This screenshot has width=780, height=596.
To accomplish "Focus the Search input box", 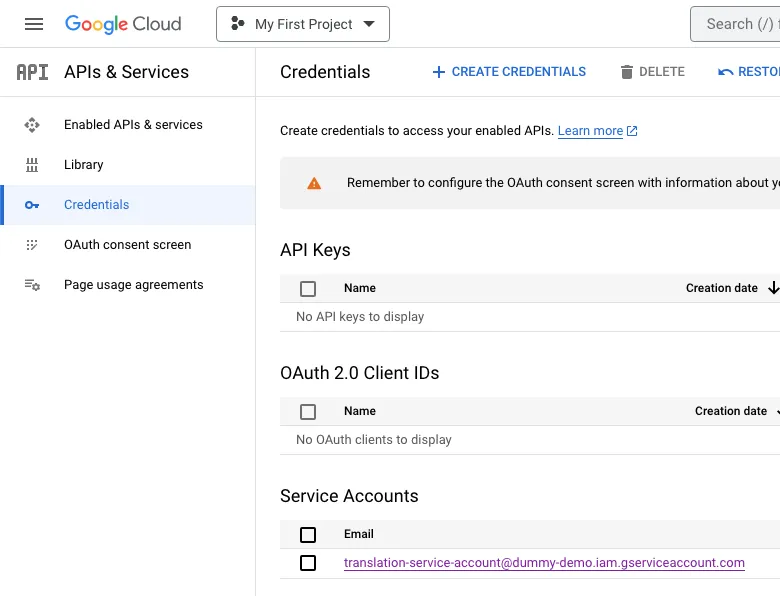I will tap(735, 24).
